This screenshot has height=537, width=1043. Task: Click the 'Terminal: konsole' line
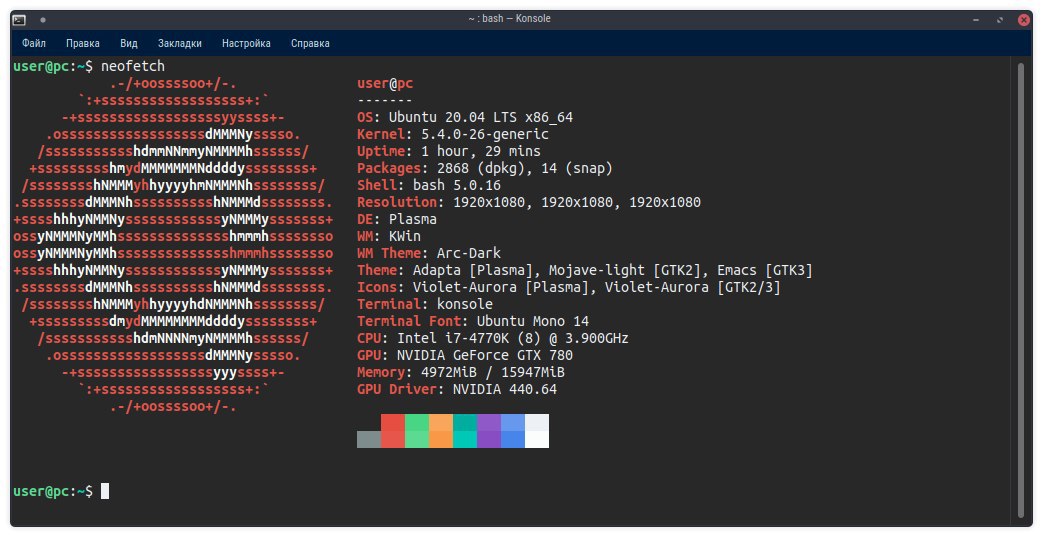(x=425, y=304)
